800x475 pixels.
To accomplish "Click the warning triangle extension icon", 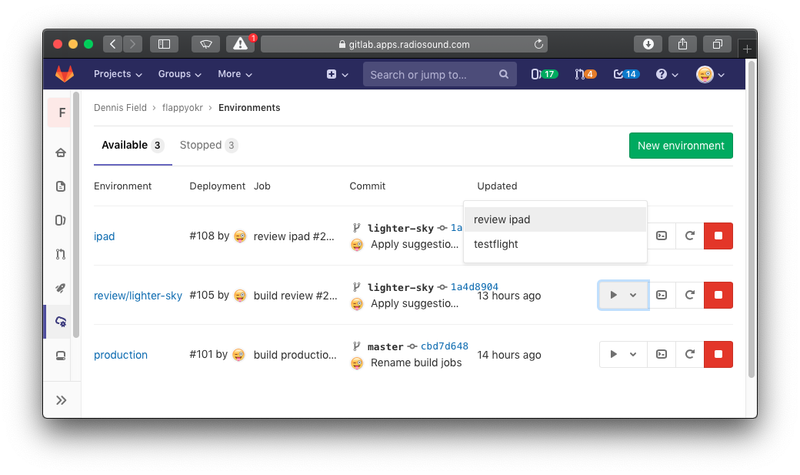I will (x=240, y=44).
